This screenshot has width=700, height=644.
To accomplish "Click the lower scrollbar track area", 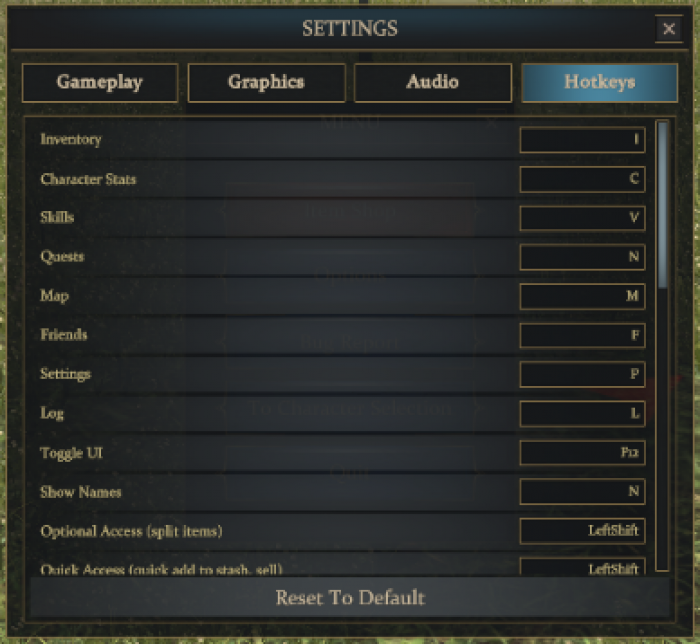I will coord(662,428).
